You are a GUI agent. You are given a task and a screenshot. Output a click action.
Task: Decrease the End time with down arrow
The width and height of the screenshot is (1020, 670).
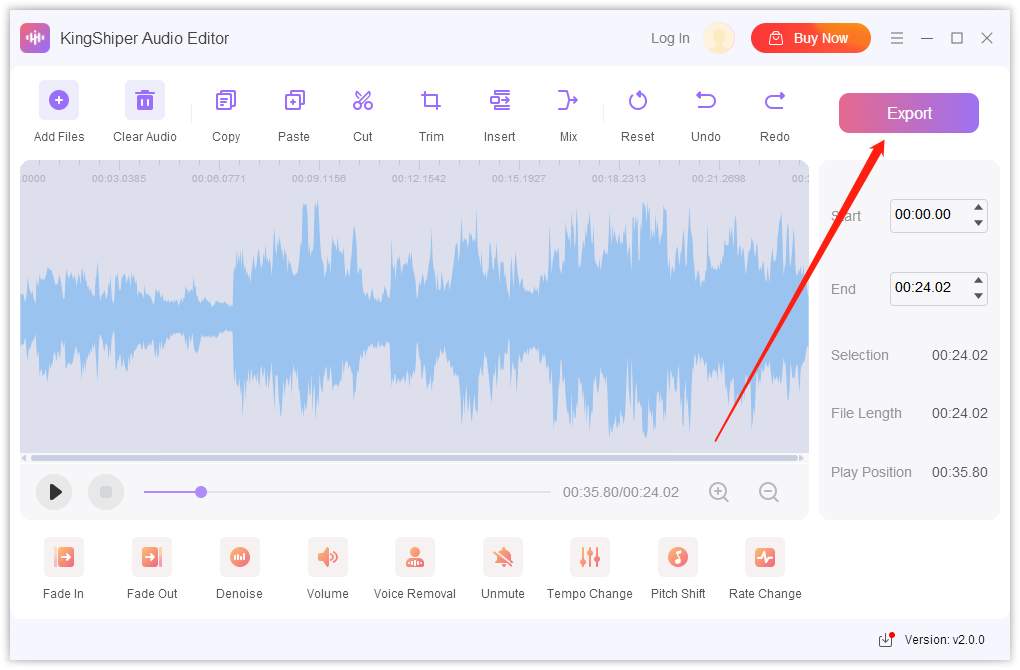click(978, 296)
